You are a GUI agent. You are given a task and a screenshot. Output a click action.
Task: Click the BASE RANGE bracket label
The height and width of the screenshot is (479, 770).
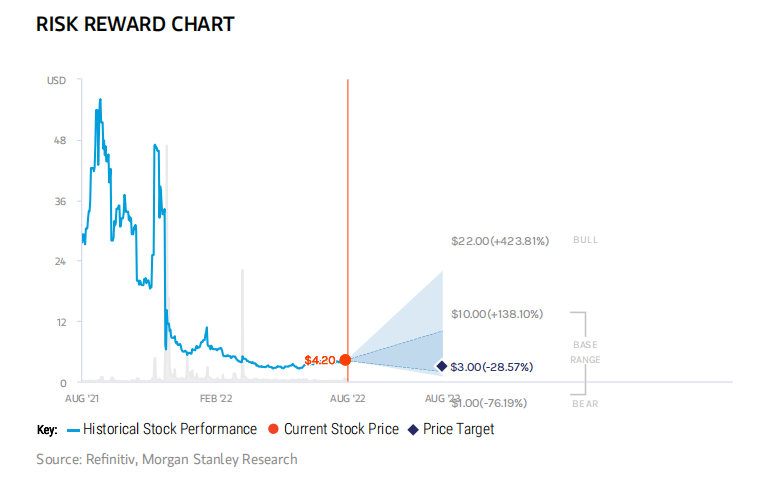tap(584, 351)
